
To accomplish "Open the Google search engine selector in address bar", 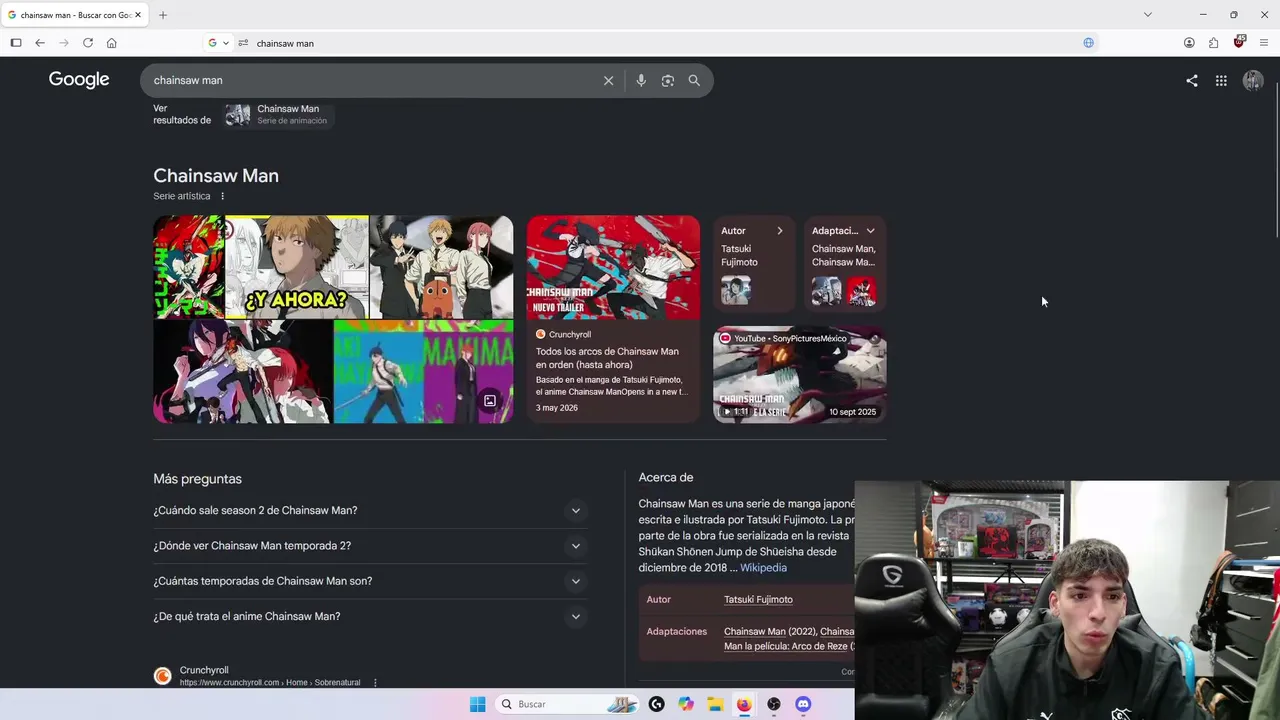I will point(218,43).
